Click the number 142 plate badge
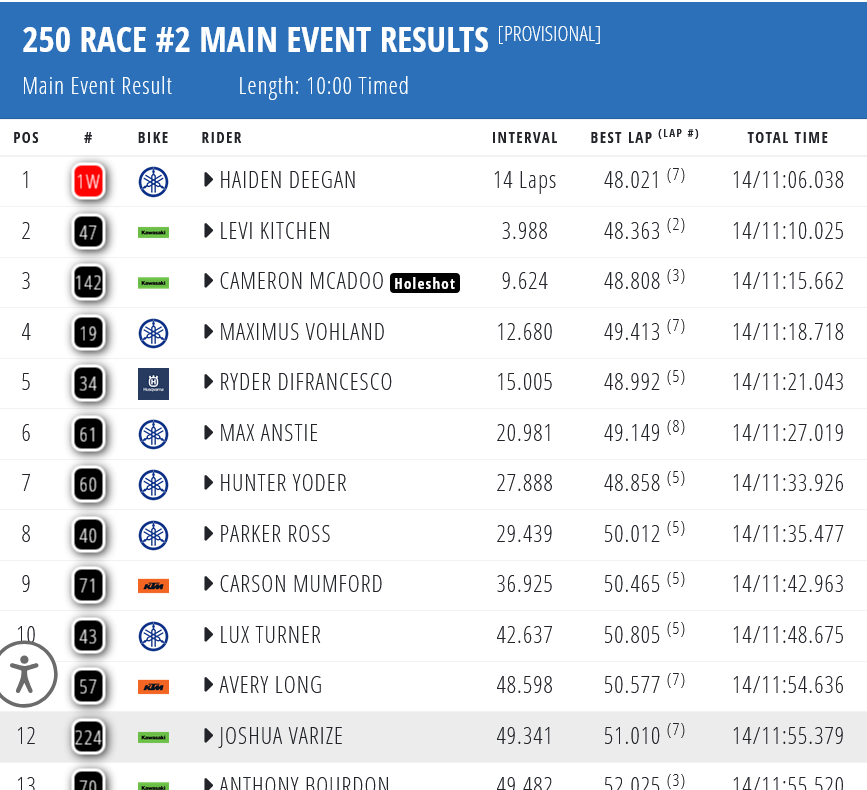The image size is (867, 790). pos(88,282)
